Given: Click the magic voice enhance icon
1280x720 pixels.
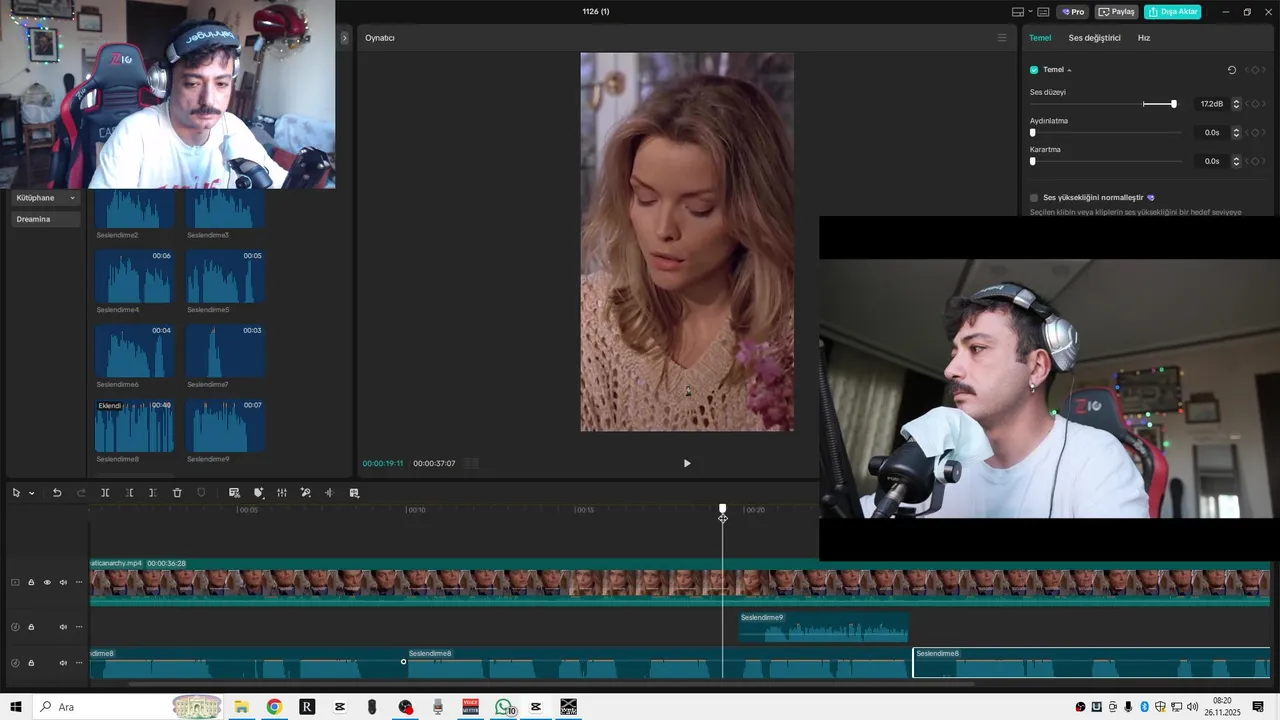Looking at the screenshot, I should coord(306,493).
